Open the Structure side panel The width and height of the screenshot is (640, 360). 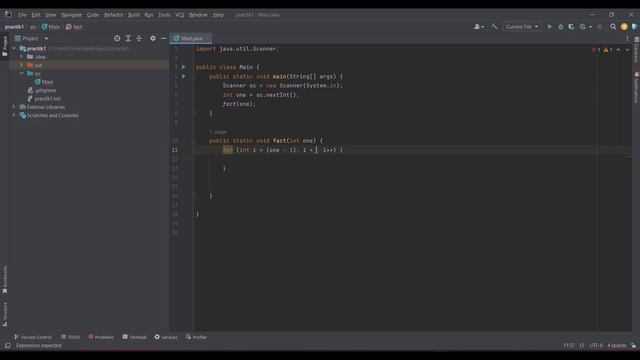coord(5,314)
